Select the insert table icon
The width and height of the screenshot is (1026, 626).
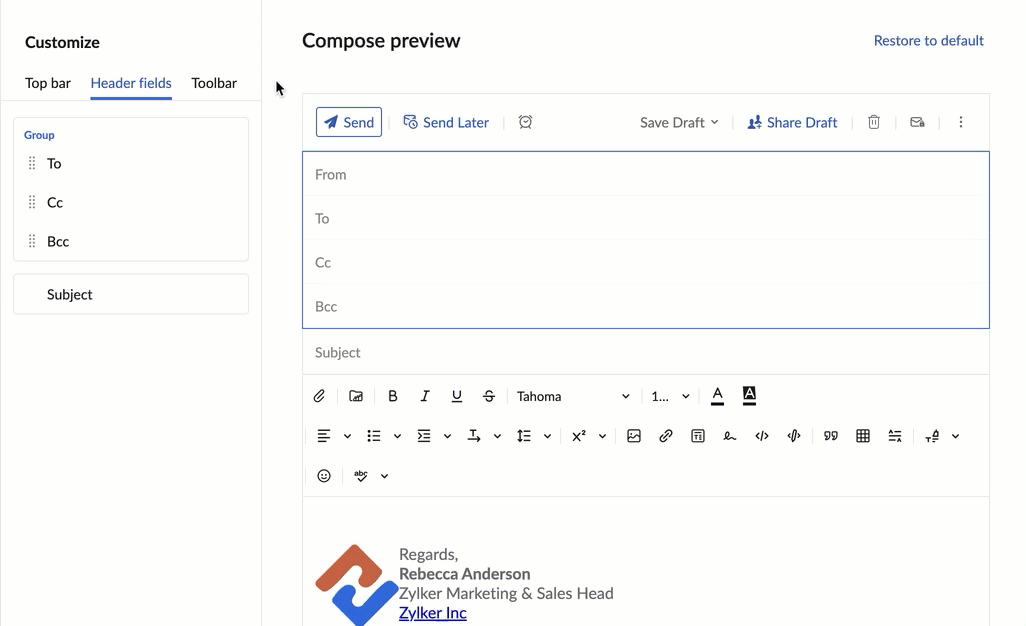(862, 436)
